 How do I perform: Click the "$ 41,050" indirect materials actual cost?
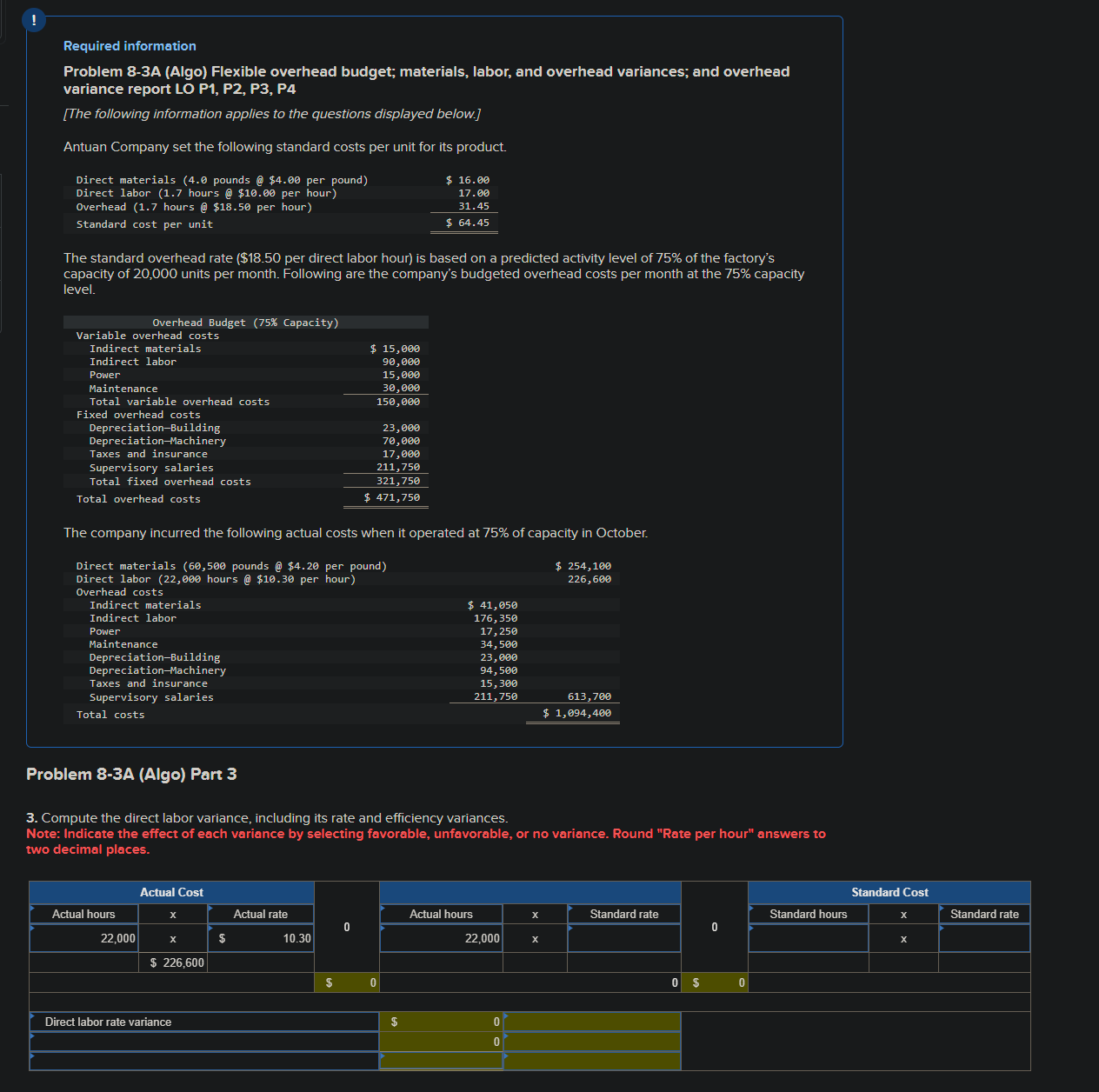492,605
